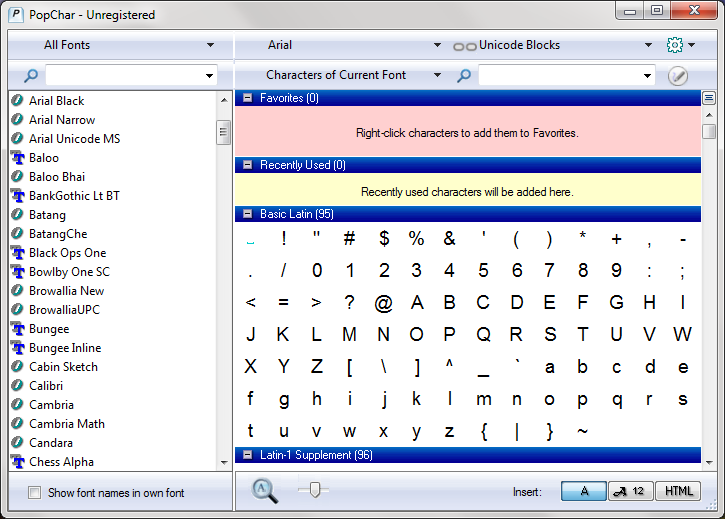The height and width of the screenshot is (519, 725).
Task: Select the BatangChe font
Action: click(58, 234)
